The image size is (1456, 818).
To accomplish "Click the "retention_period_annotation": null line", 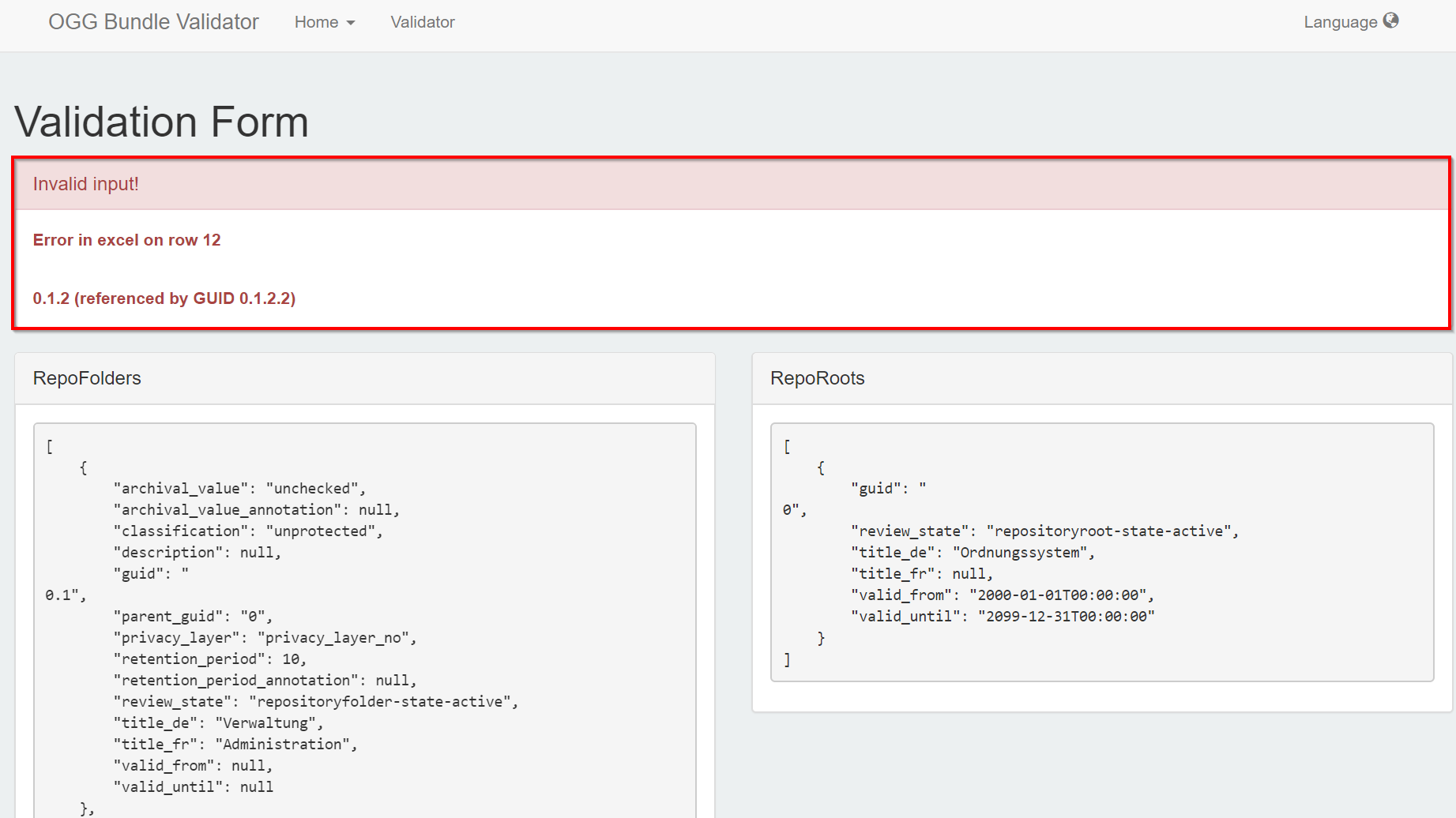I will tap(265, 681).
